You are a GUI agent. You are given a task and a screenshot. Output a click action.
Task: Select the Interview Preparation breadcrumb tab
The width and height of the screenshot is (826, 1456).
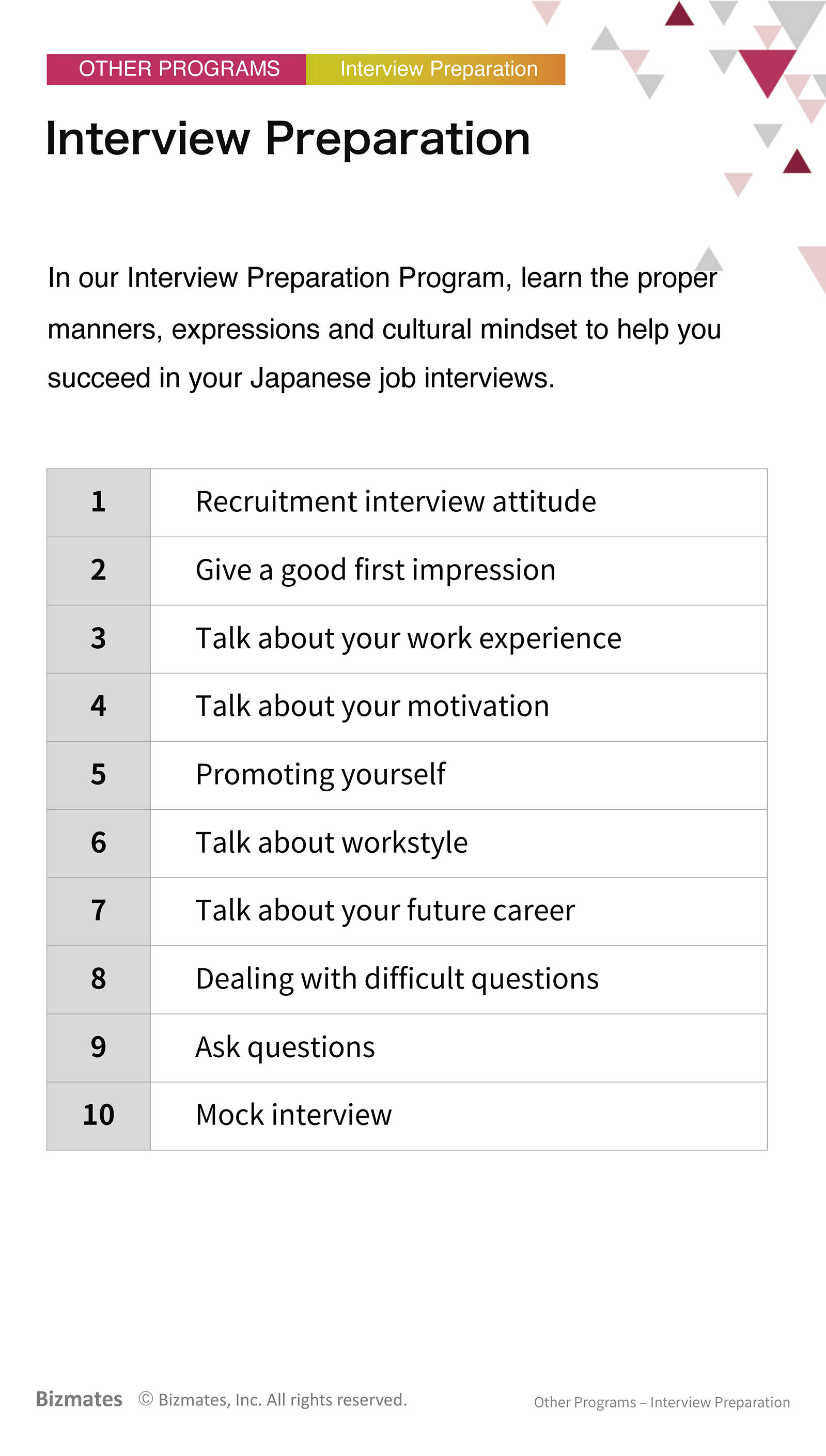point(435,69)
